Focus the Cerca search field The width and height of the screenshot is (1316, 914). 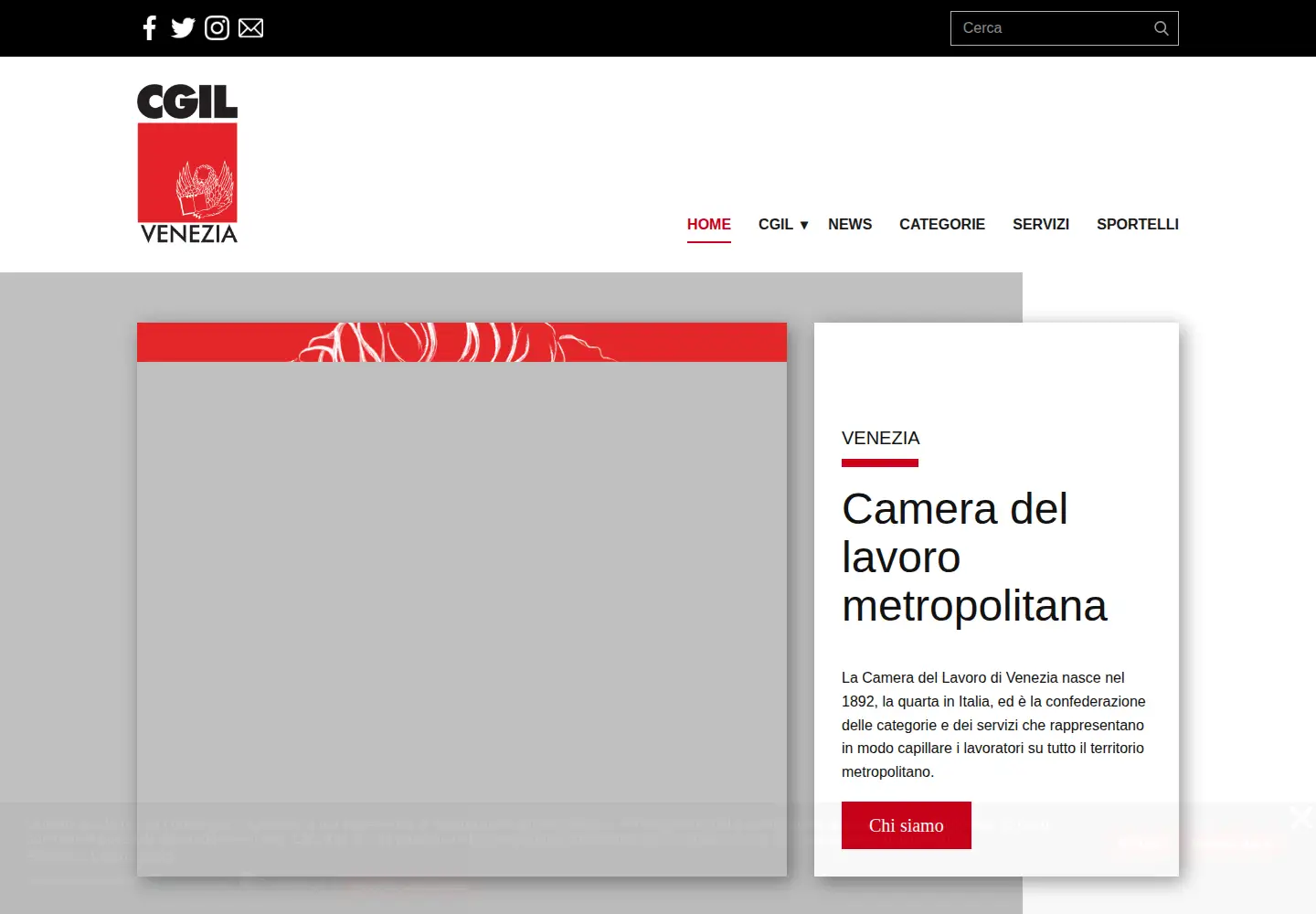[1064, 28]
